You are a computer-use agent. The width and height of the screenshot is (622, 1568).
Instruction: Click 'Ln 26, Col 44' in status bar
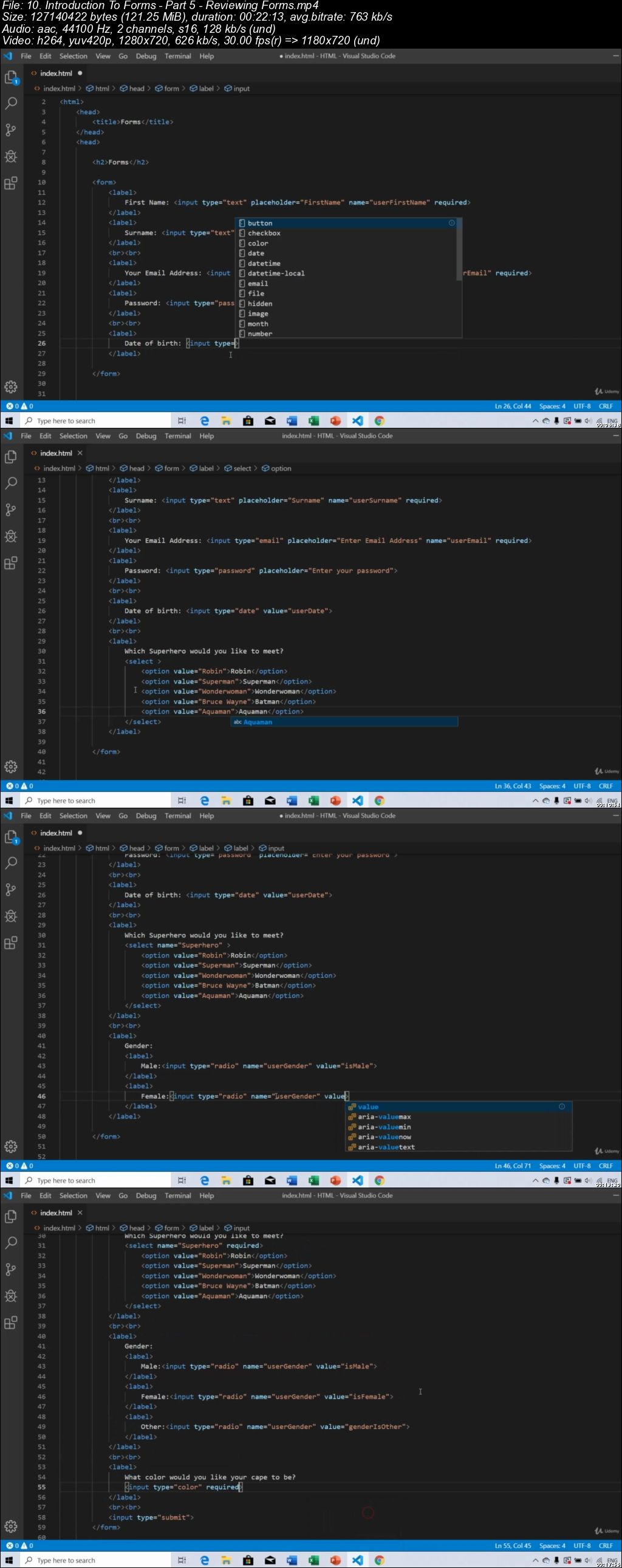pos(513,406)
